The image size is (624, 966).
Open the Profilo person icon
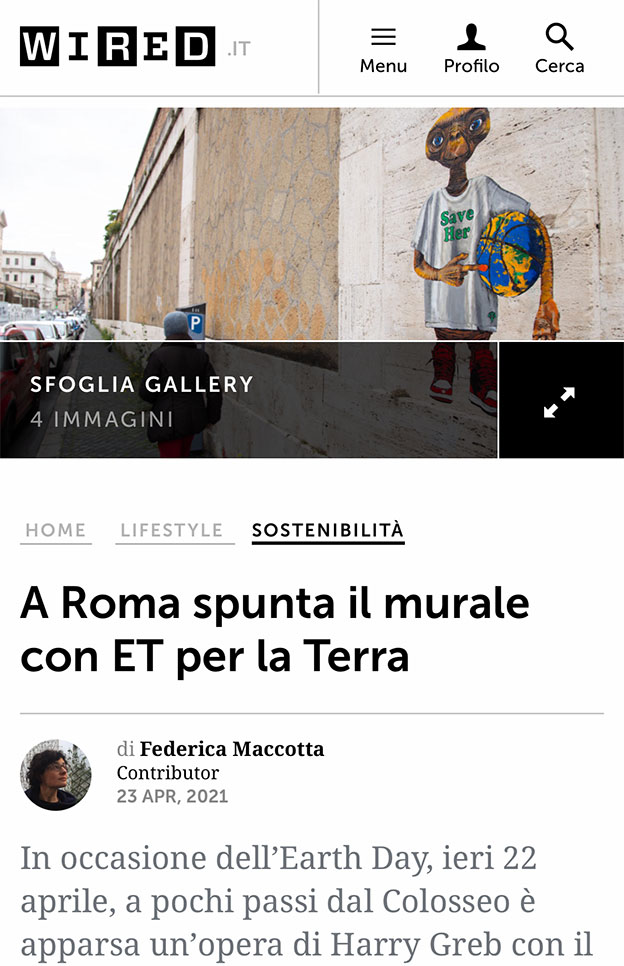tap(471, 37)
